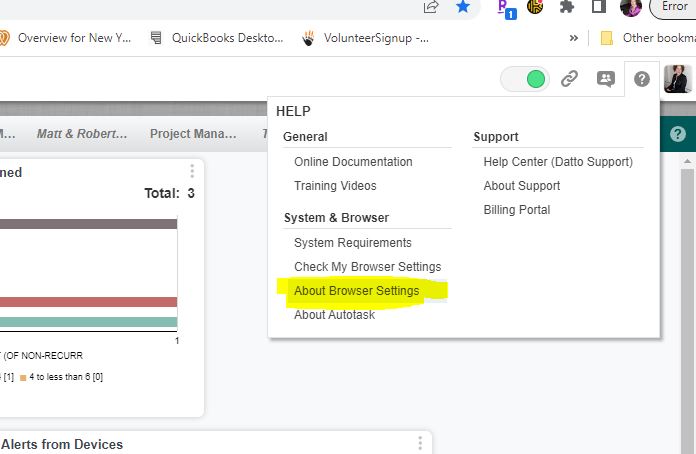Open the chart widget three-dot menu
Viewport: 696px width, 454px height.
point(192,172)
